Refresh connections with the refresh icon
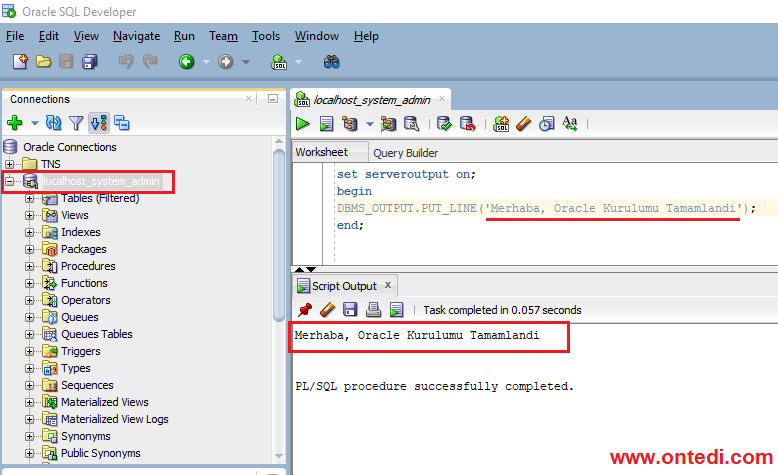Screen dimensions: 778x475 [x=54, y=123]
